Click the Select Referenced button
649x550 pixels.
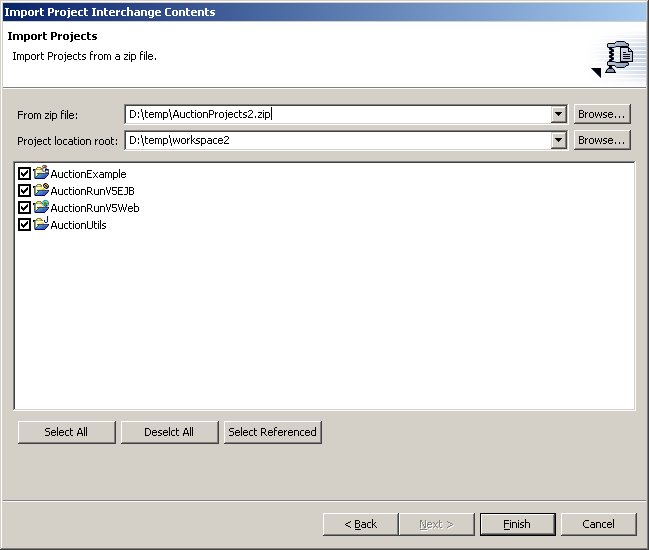[272, 432]
